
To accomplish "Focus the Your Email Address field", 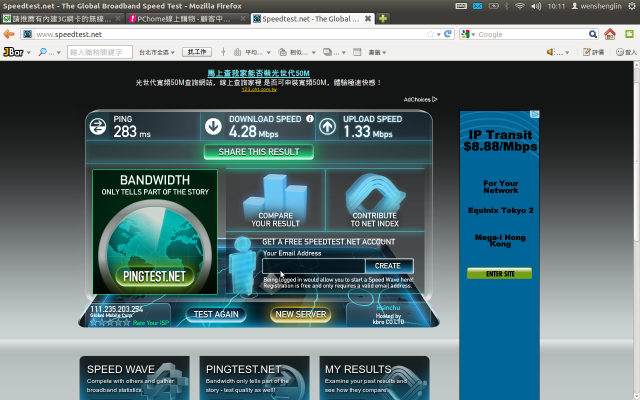I will (313, 266).
